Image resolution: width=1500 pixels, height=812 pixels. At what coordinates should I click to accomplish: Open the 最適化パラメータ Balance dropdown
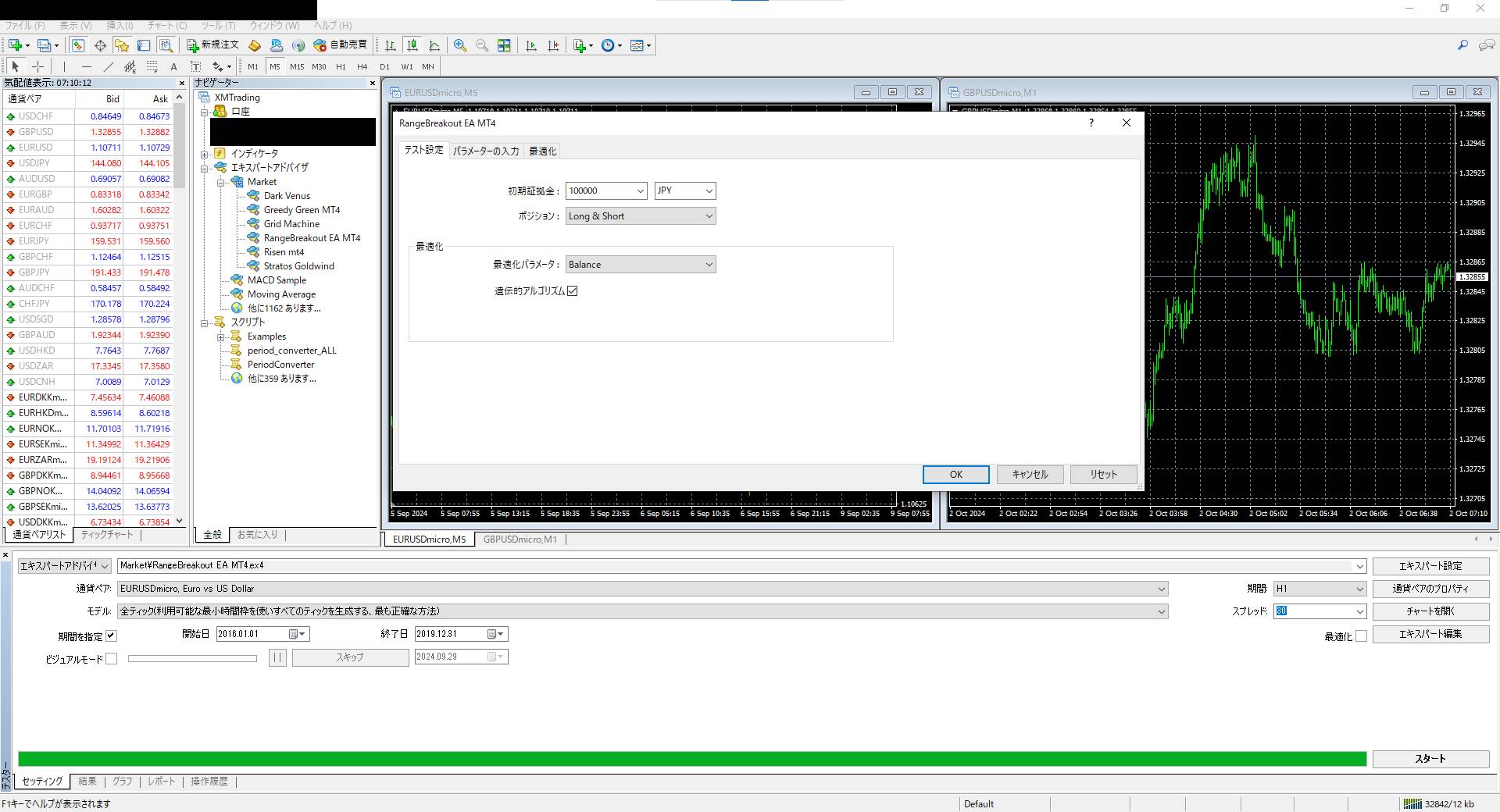[x=641, y=265]
